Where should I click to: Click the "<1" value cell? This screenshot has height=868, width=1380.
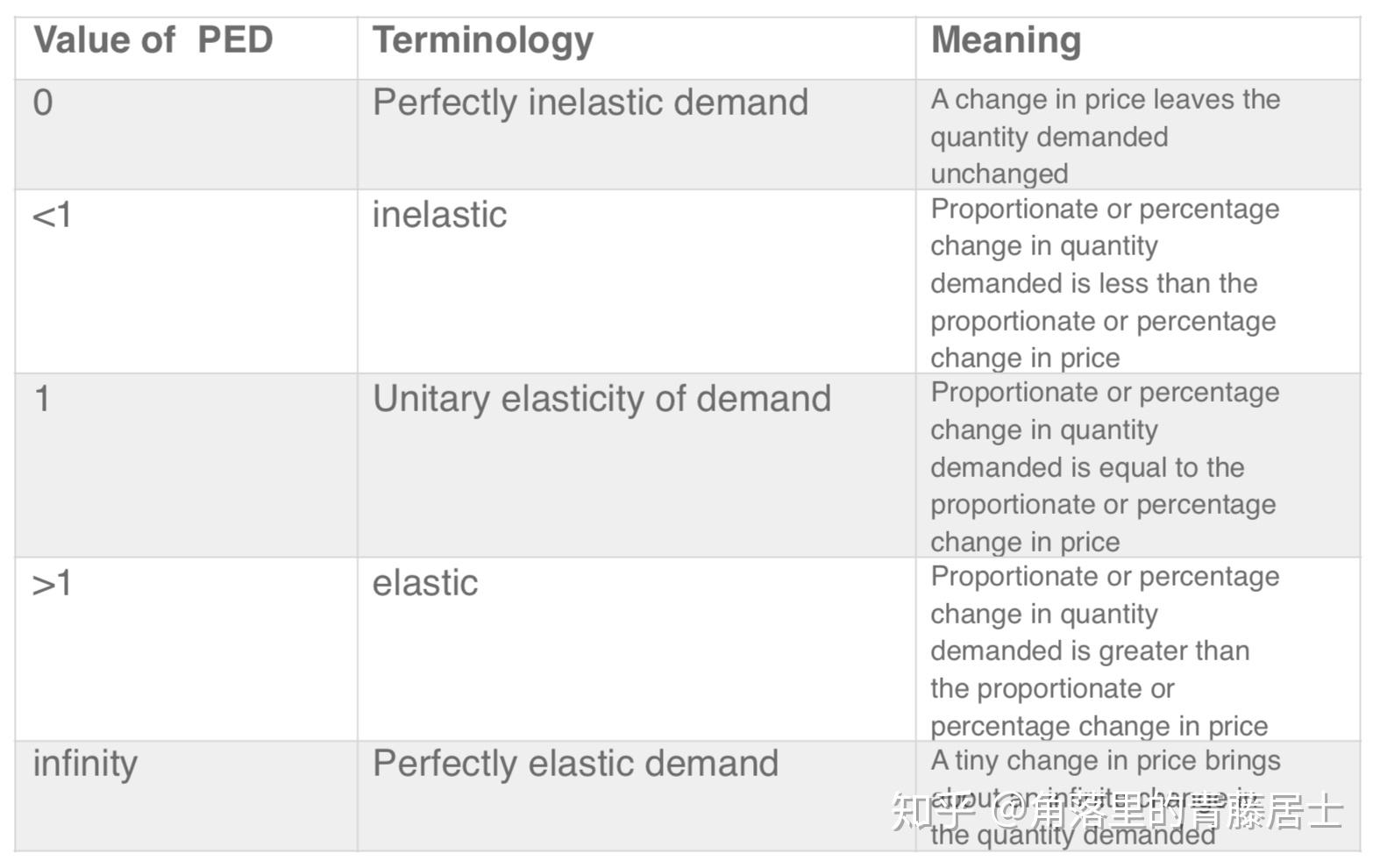click(x=52, y=216)
